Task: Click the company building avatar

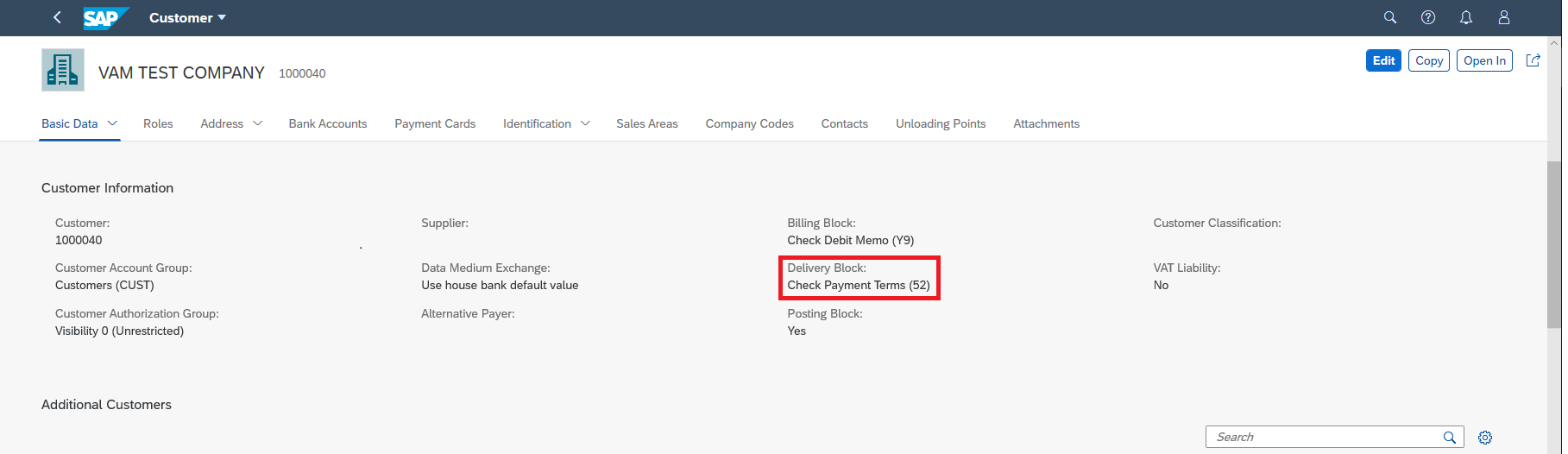Action: [x=63, y=70]
